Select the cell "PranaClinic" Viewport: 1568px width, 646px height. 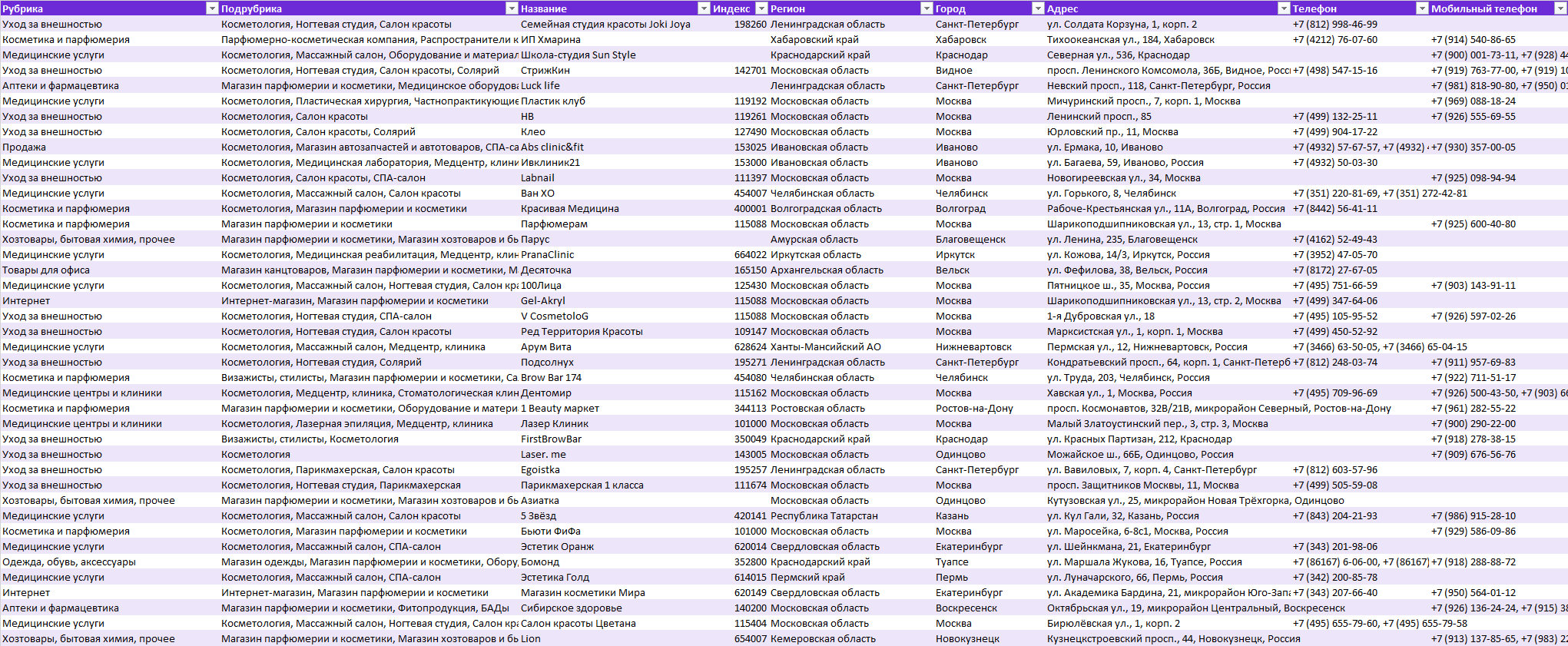point(615,254)
